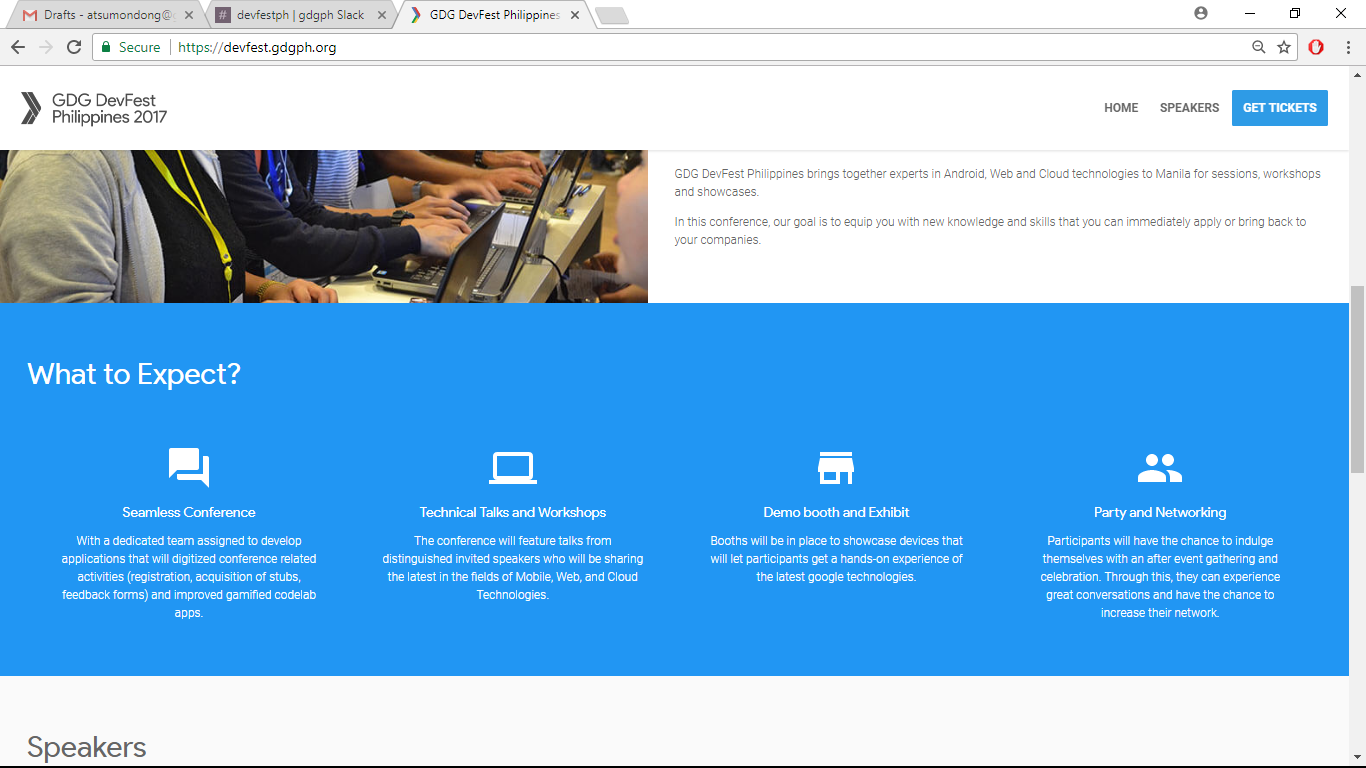Screen dimensions: 1366x768
Task: Click the Technical Talks laptop icon
Action: click(x=513, y=468)
